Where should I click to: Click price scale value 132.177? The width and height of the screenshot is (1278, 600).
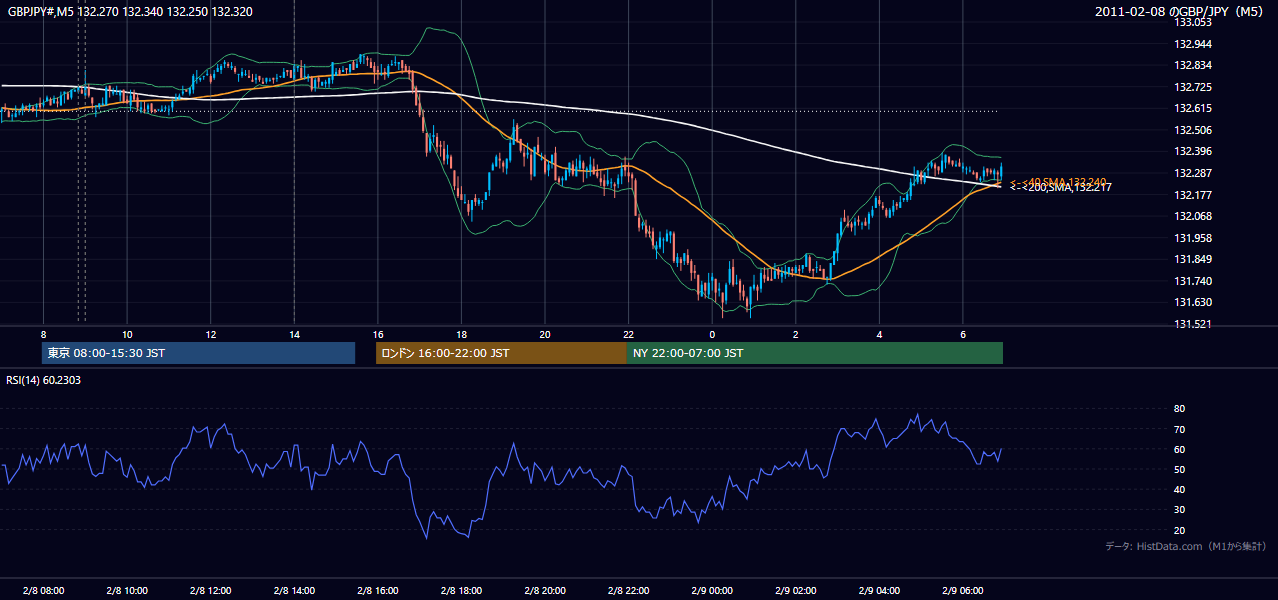tap(1193, 195)
